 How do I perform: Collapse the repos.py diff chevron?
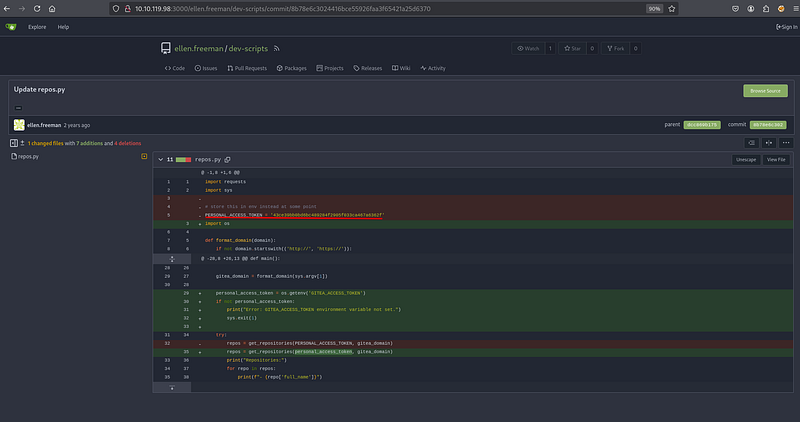tap(159, 159)
